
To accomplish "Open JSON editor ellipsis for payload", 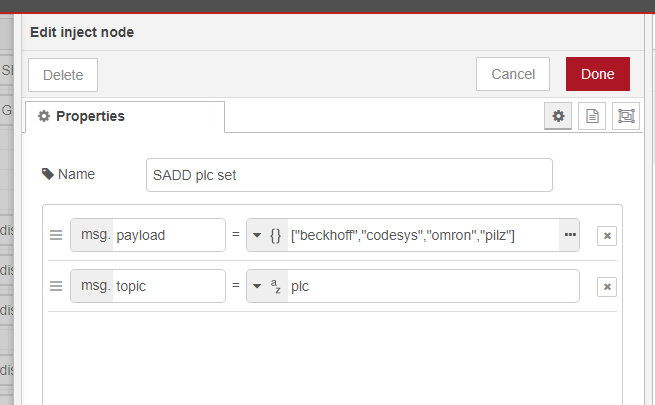I will point(570,235).
